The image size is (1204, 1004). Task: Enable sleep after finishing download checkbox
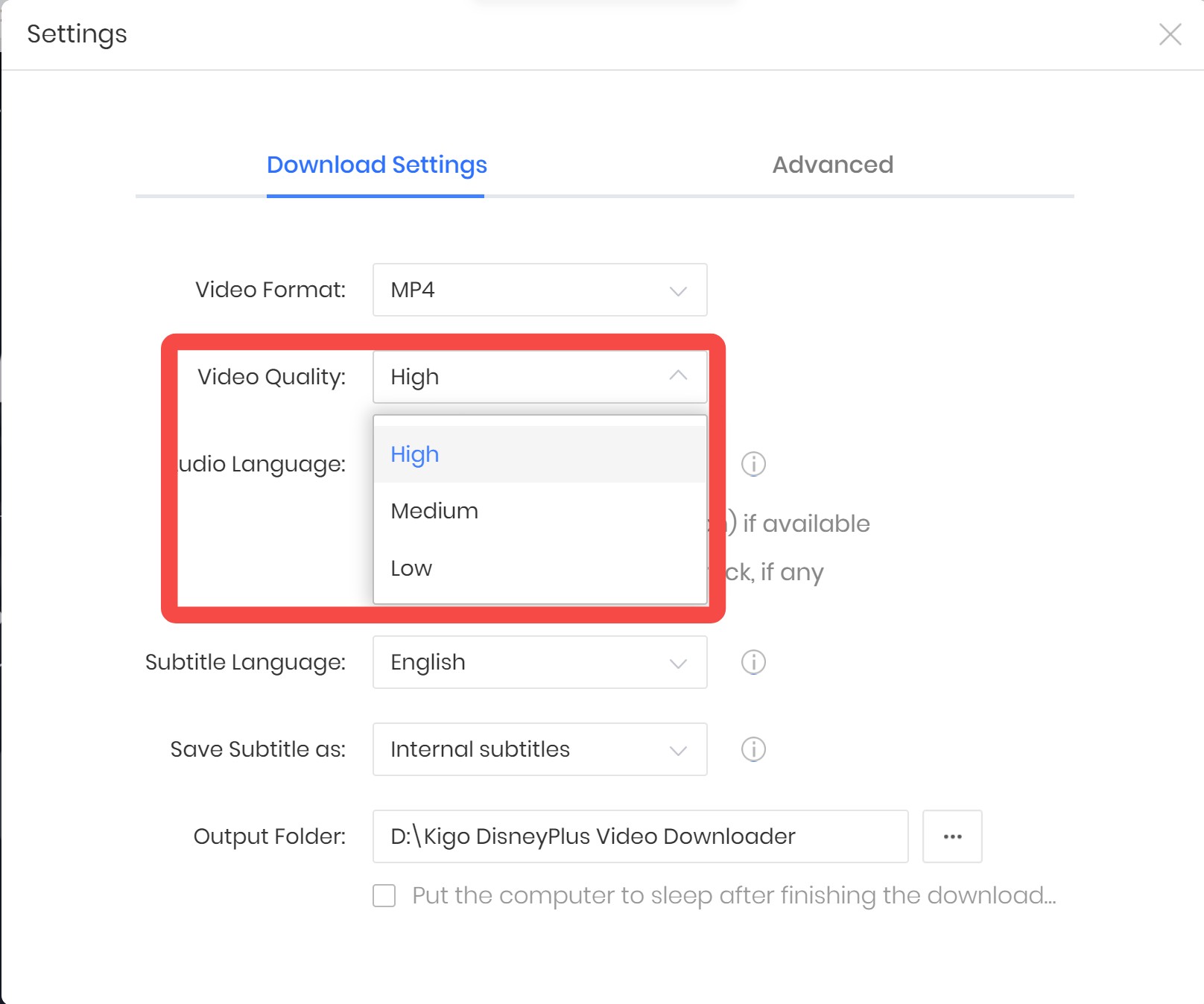[384, 895]
